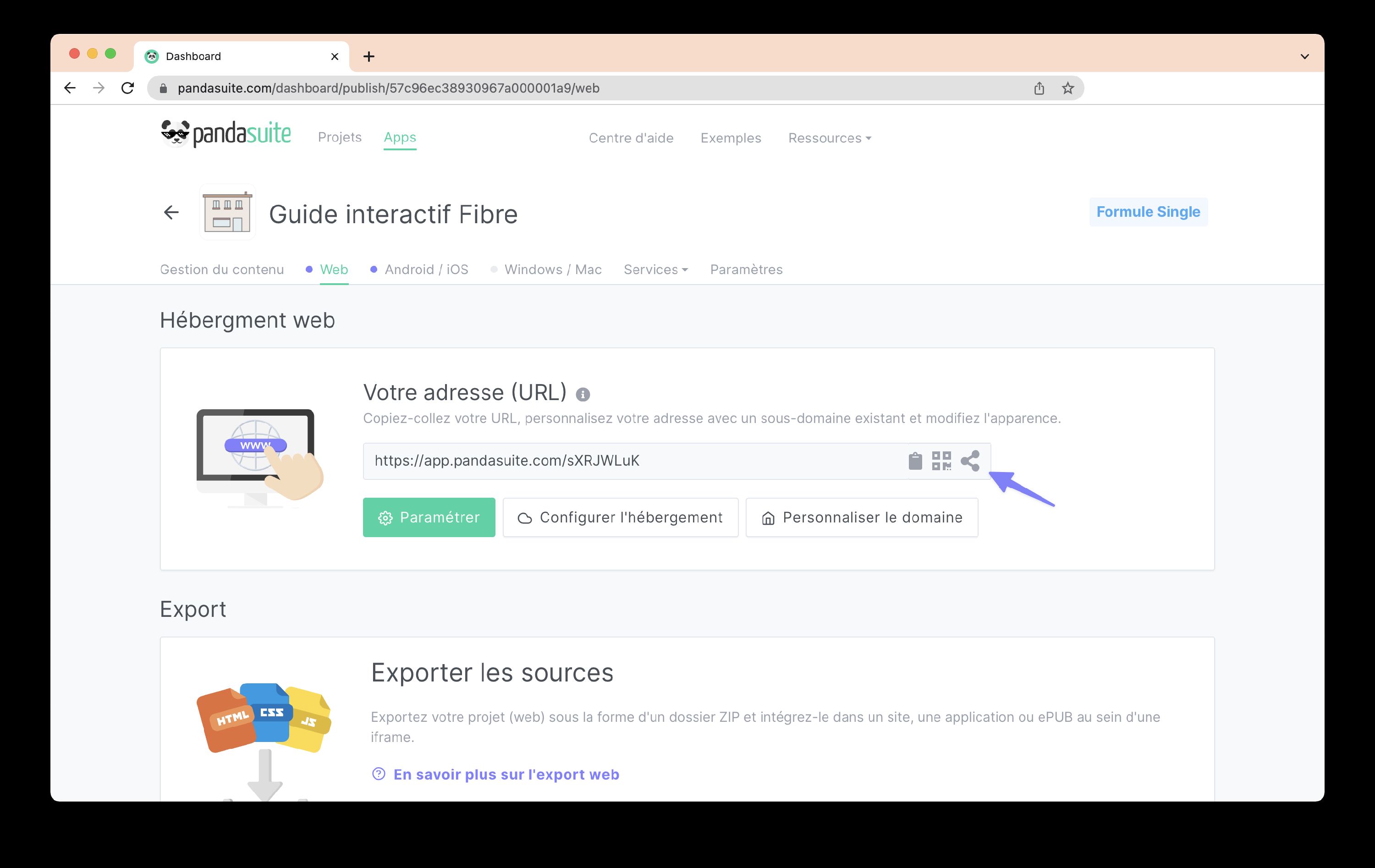The height and width of the screenshot is (868, 1375).
Task: Click the building icon next to Guide interactif Fibre
Action: point(227,213)
